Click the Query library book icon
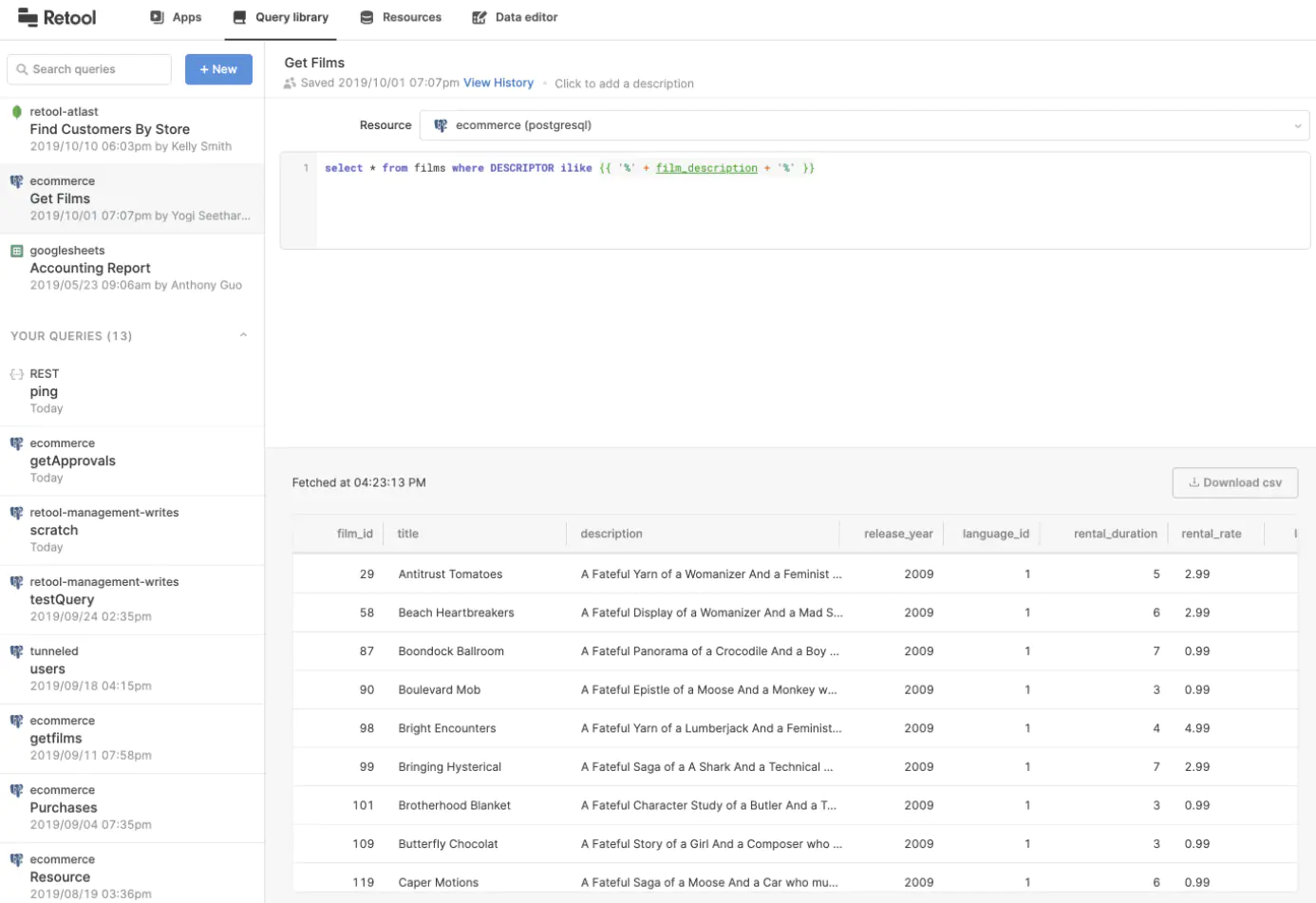Viewport: 1316px width, 903px height. click(240, 17)
